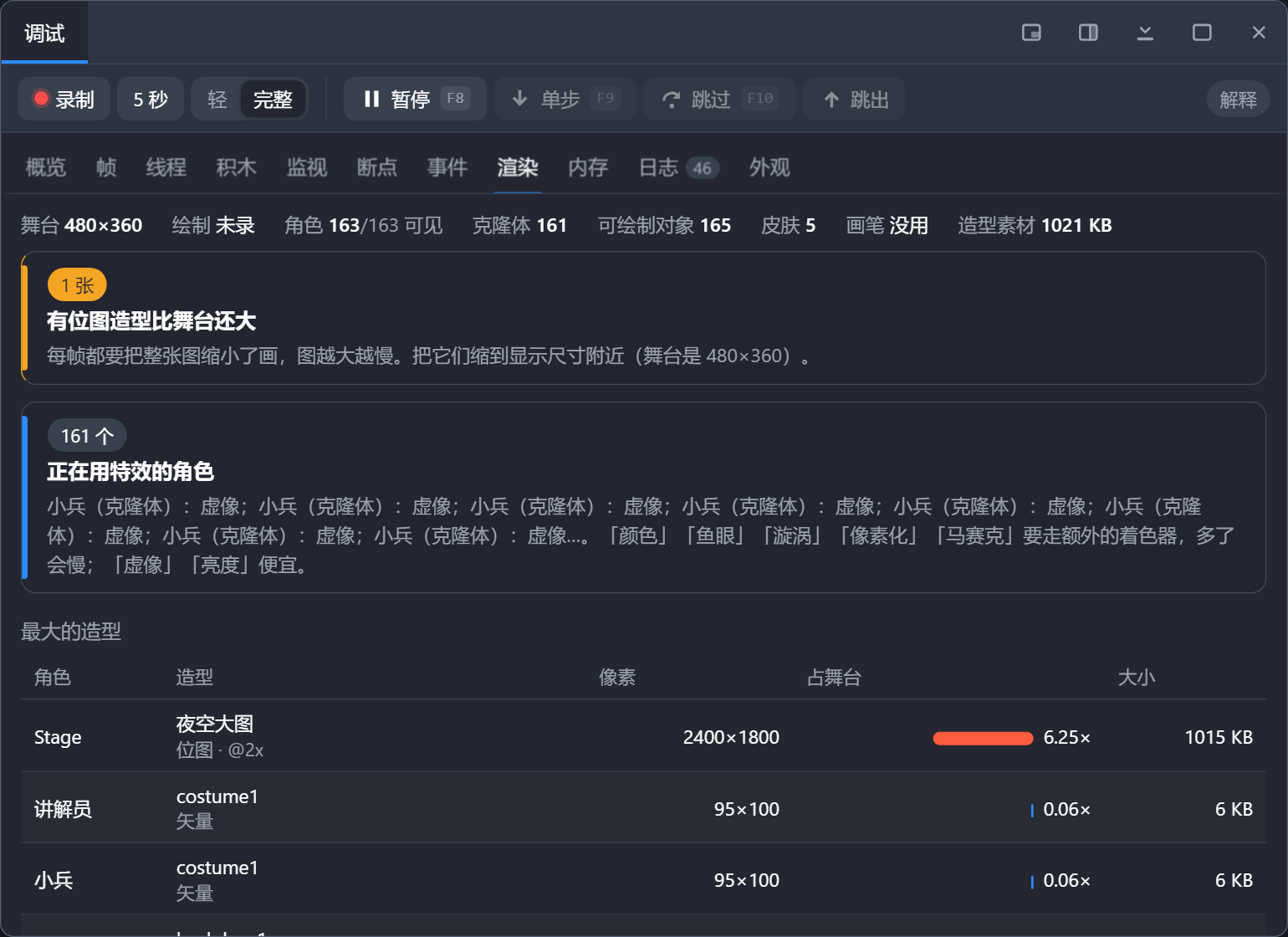This screenshot has height=937, width=1288.
Task: Click the 1 张 count badge
Action: pyautogui.click(x=77, y=285)
